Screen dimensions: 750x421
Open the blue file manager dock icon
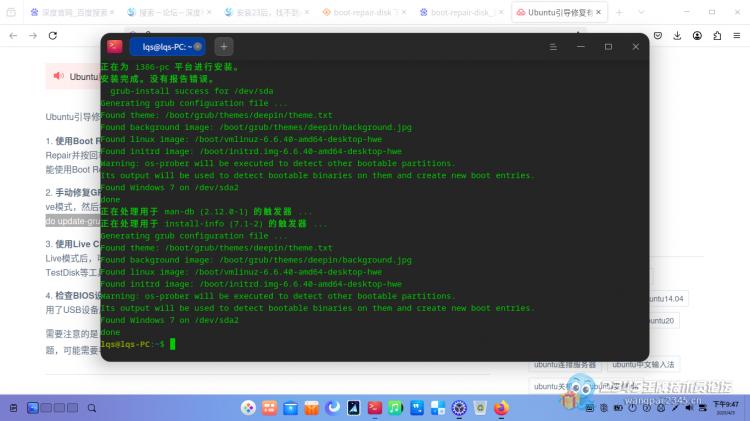(290, 408)
